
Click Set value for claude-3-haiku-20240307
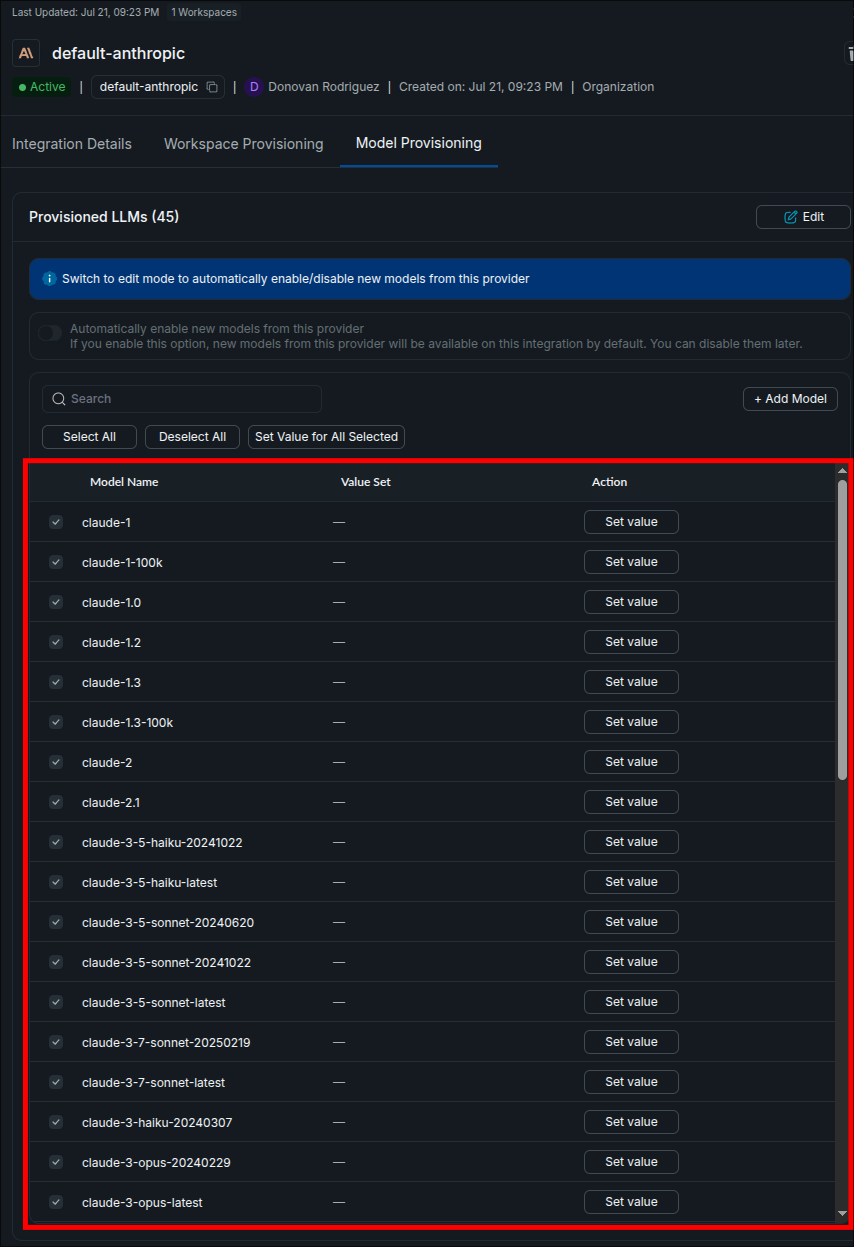click(631, 1122)
